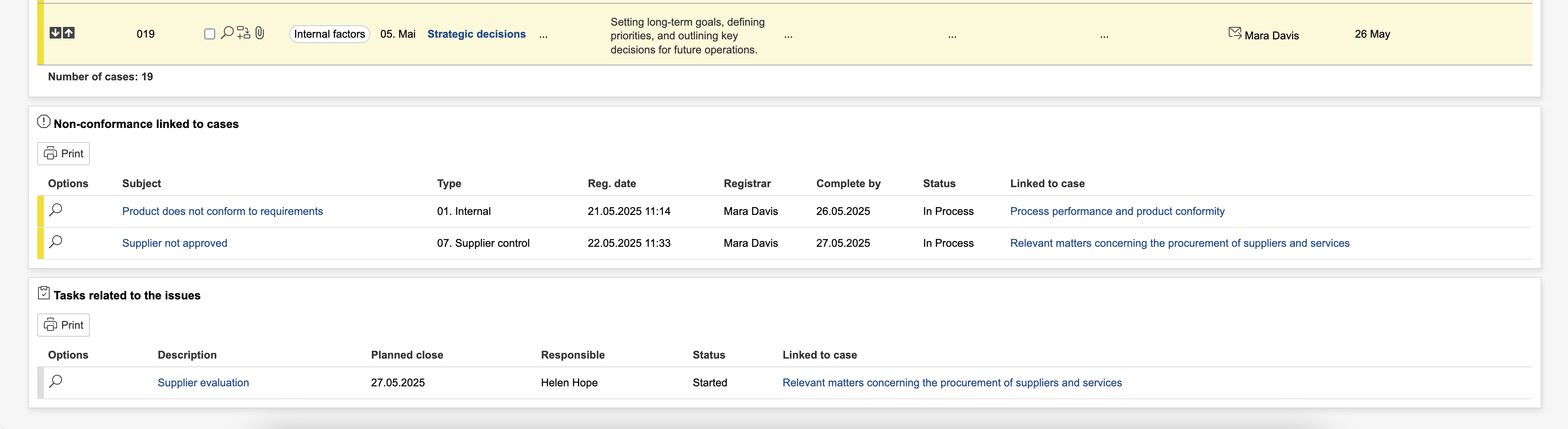
Task: Open attachments paperclip for case 019
Action: point(260,33)
